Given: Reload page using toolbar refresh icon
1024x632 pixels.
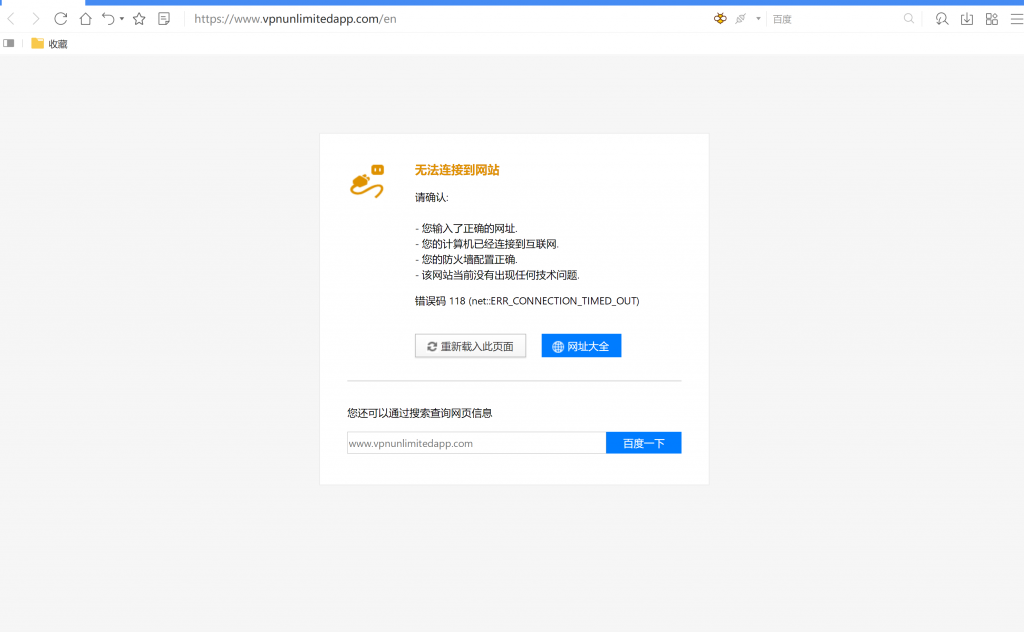Looking at the screenshot, I should (x=61, y=19).
